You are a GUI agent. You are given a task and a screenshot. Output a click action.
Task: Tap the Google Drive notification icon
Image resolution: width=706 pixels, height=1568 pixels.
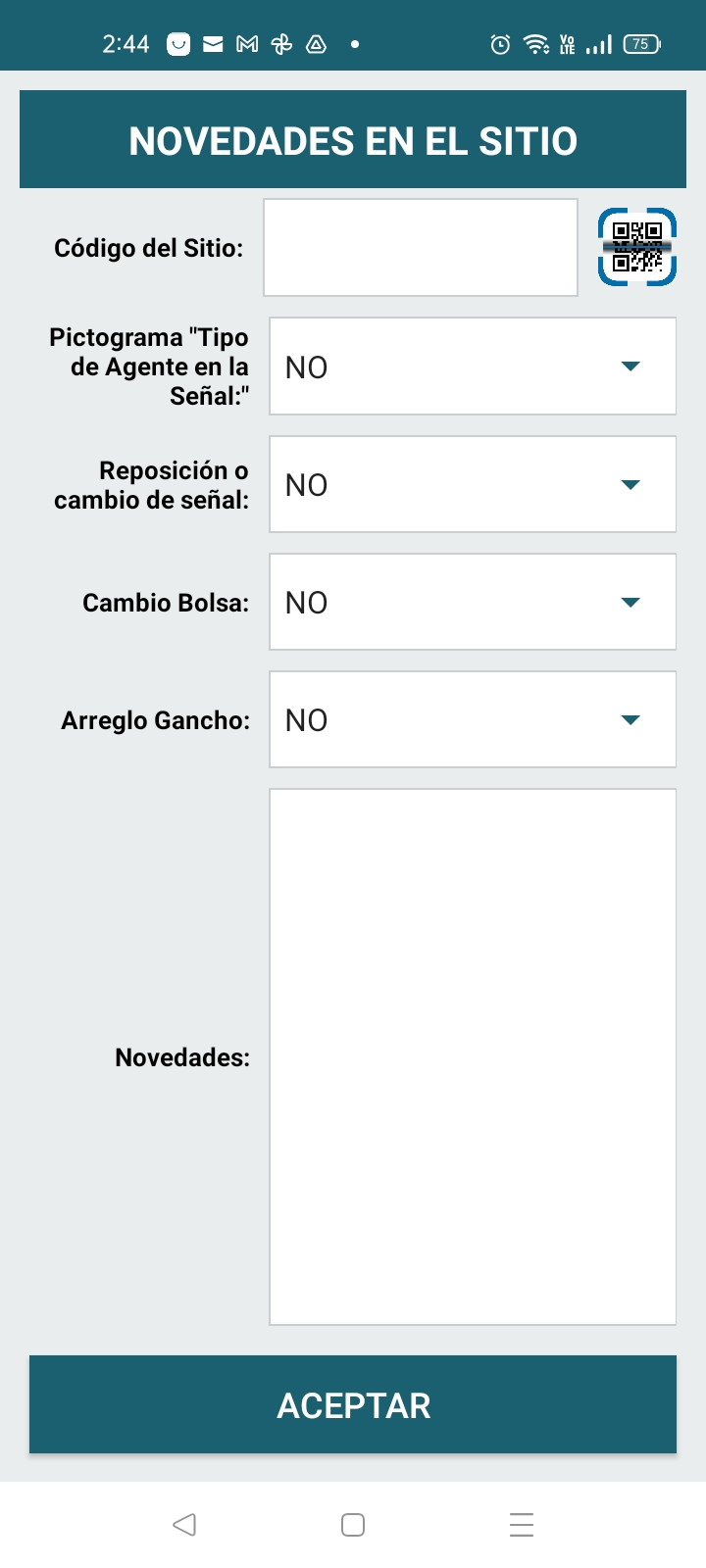click(316, 44)
